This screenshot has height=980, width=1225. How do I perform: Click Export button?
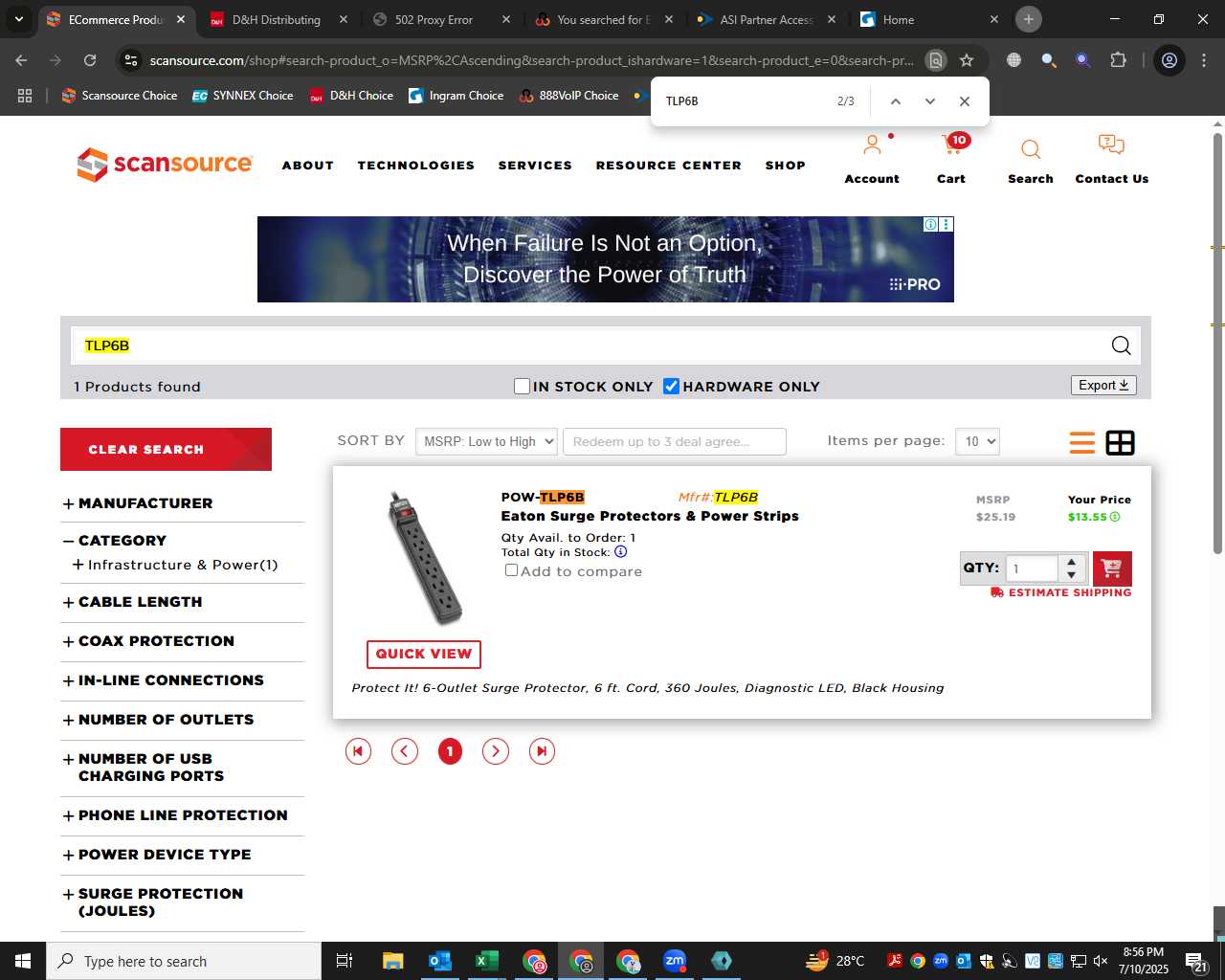(1103, 385)
